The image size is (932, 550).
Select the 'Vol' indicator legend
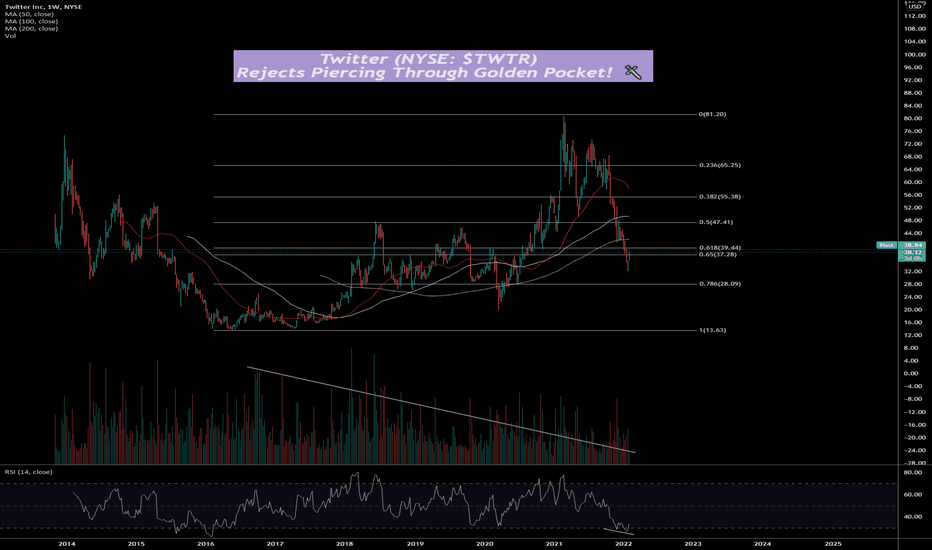(10, 36)
